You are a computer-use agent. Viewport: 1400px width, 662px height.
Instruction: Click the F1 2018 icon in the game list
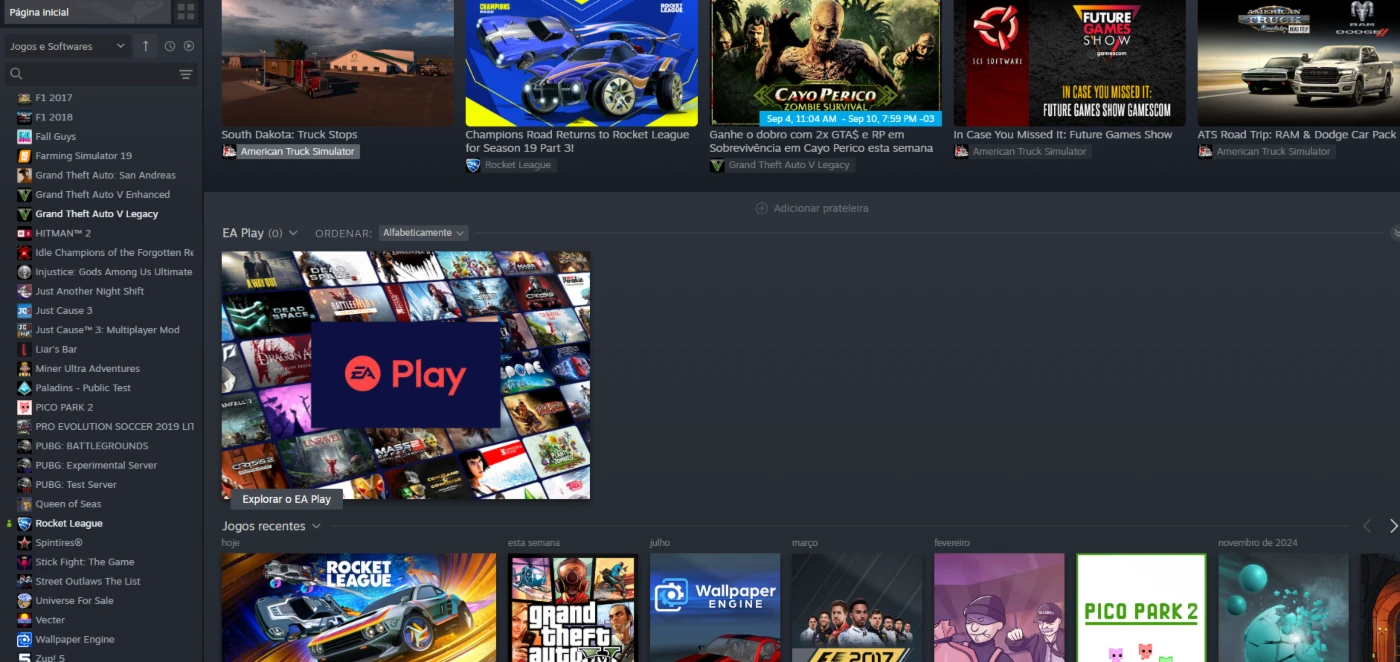[x=25, y=117]
